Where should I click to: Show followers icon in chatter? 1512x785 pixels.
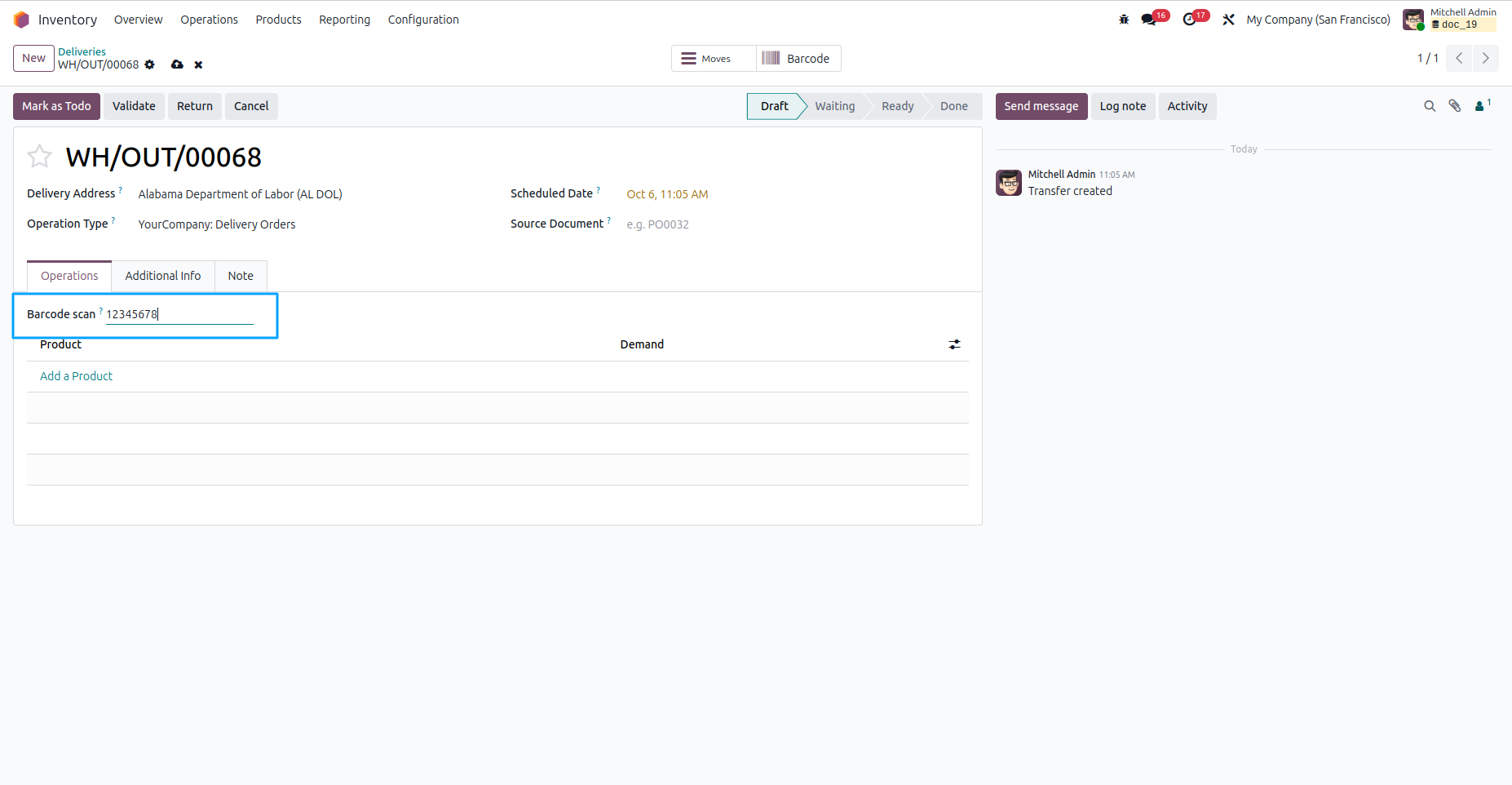(x=1483, y=105)
